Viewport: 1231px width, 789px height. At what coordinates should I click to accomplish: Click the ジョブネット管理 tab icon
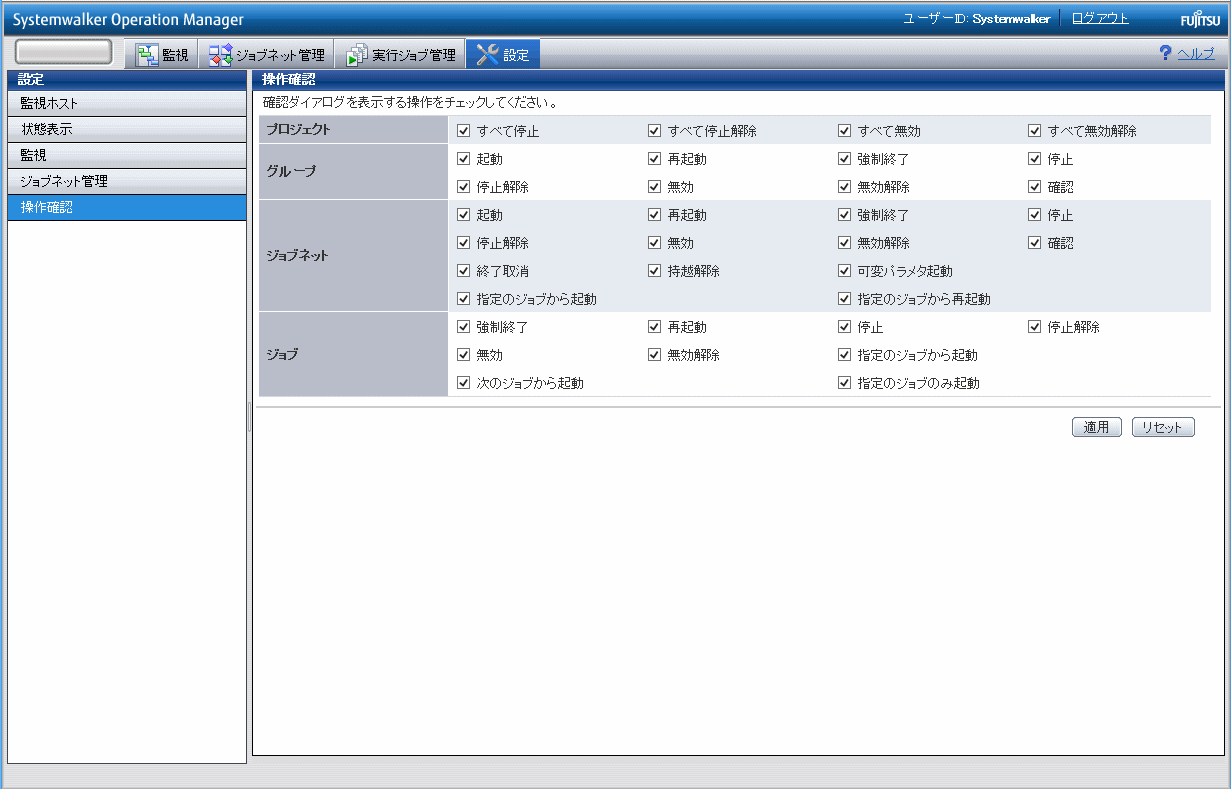pyautogui.click(x=220, y=55)
